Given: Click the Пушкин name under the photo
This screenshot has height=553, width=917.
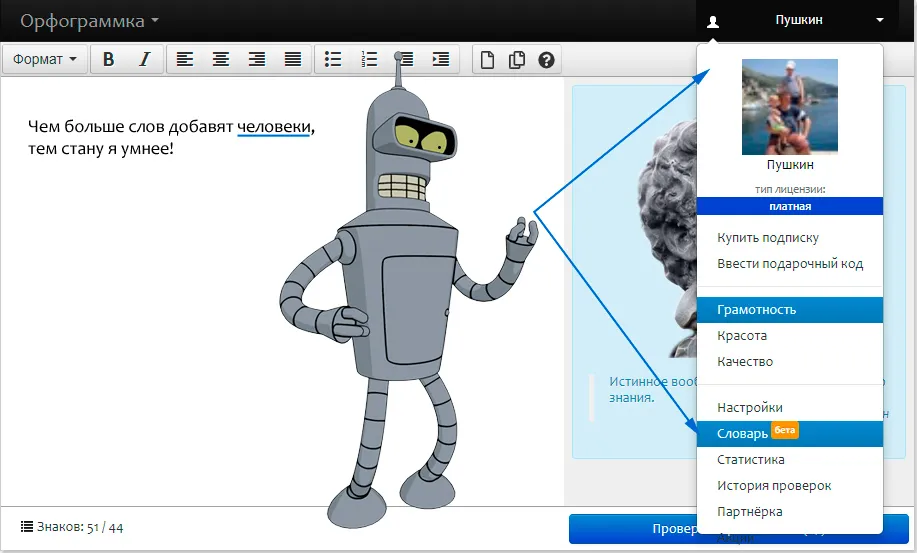Looking at the screenshot, I should [790, 165].
